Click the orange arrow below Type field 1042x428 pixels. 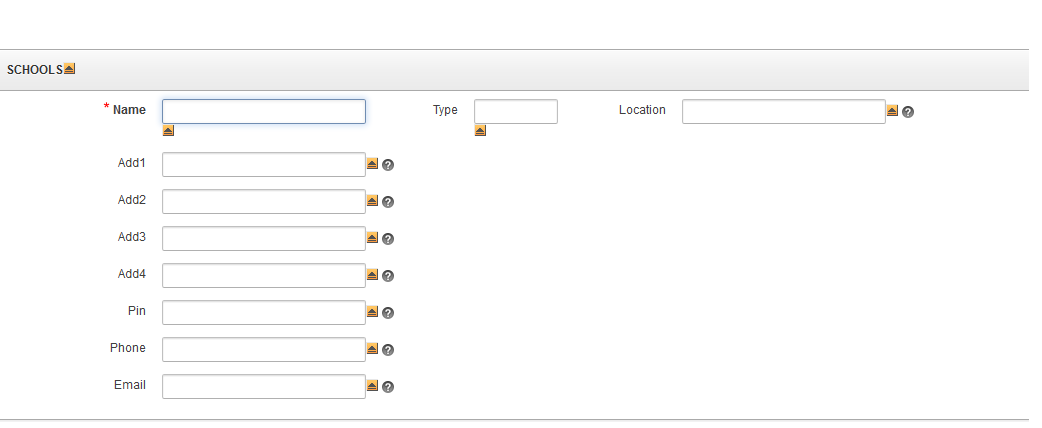pos(480,131)
